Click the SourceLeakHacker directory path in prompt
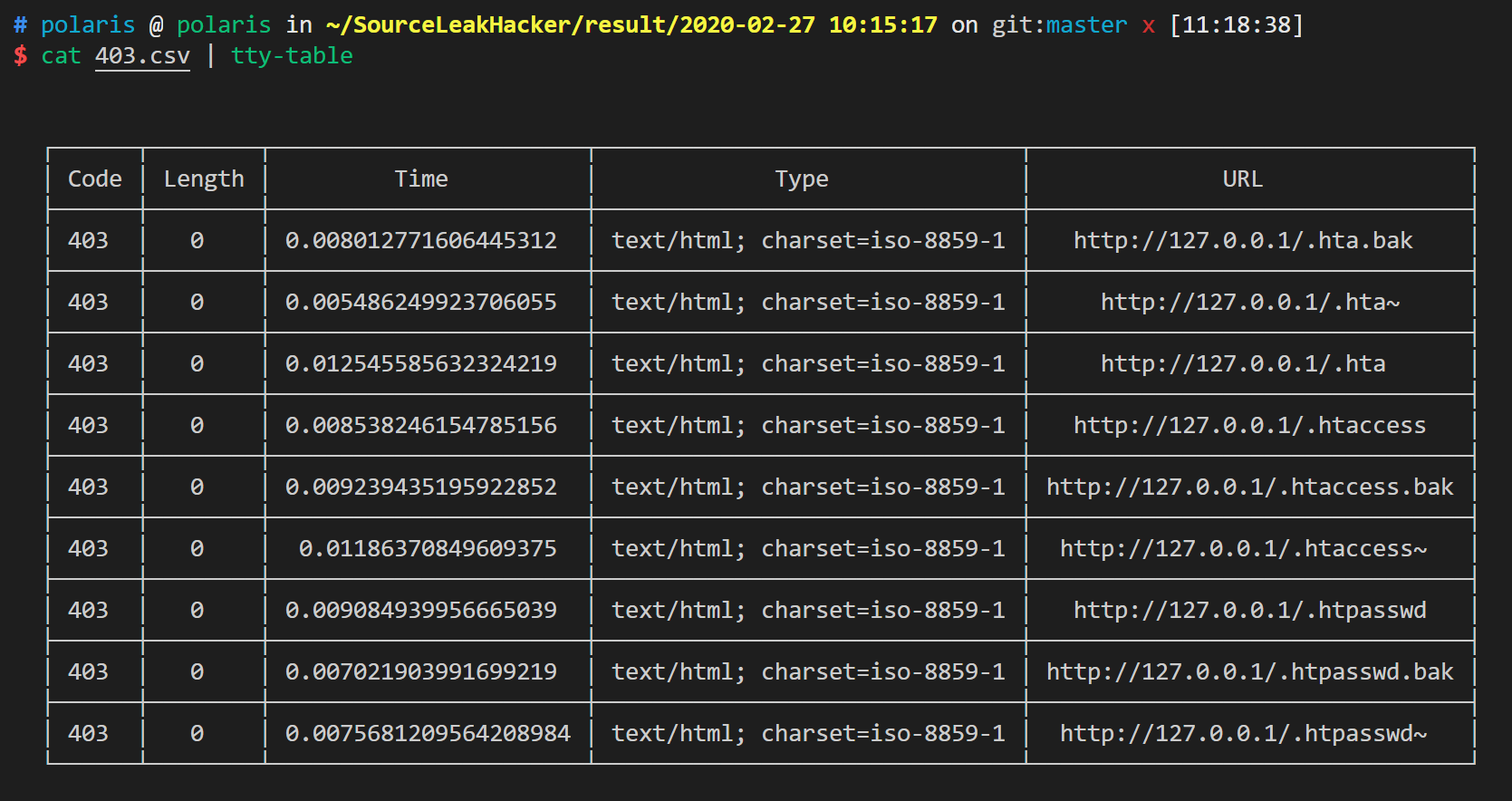This screenshot has width=1512, height=801. (x=631, y=25)
